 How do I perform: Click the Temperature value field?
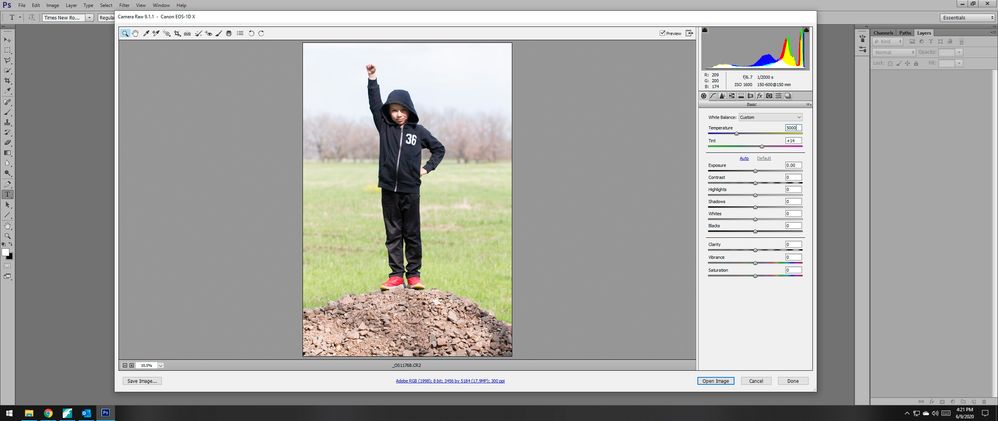tap(792, 128)
